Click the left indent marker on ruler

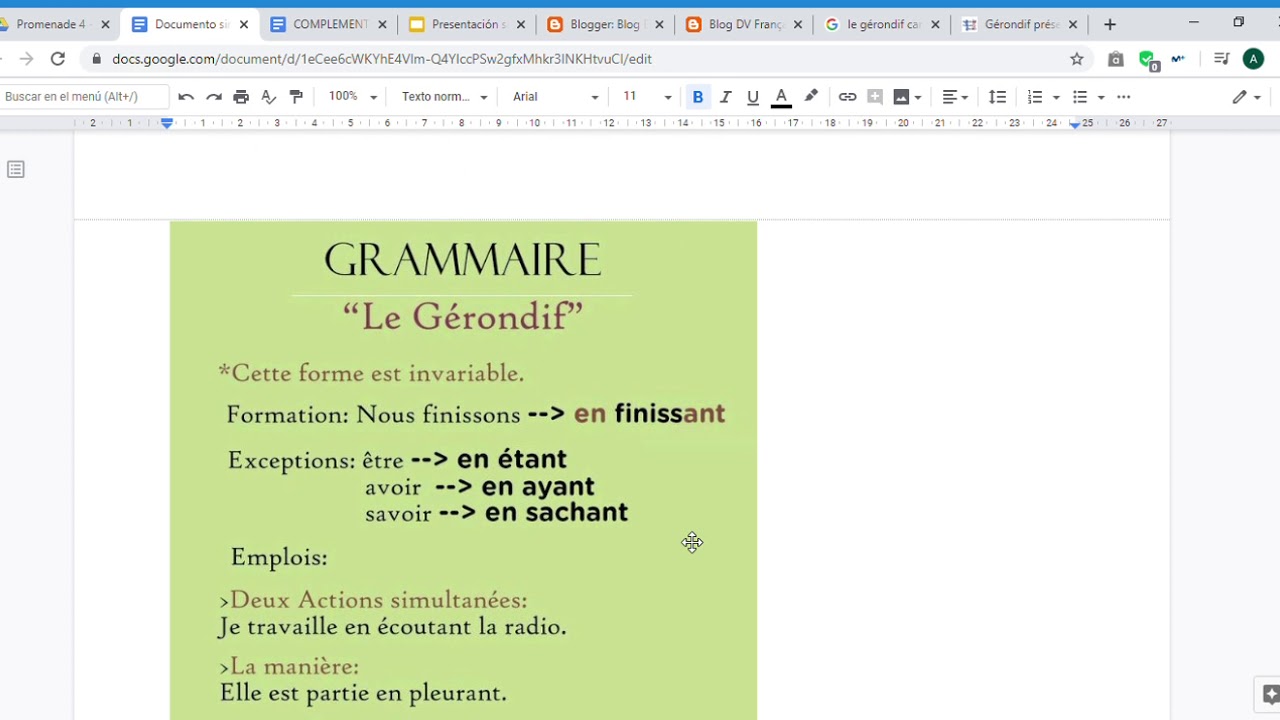(167, 123)
